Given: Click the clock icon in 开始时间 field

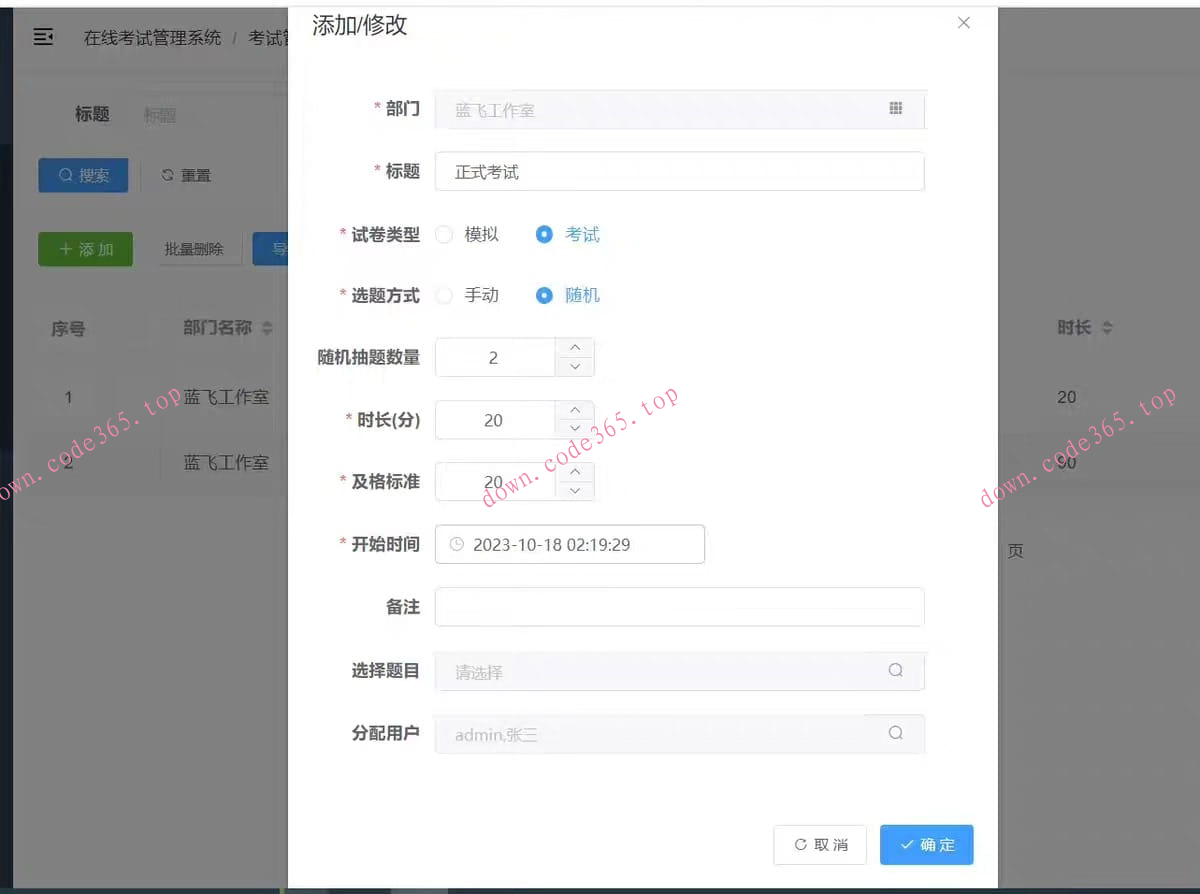Looking at the screenshot, I should 457,544.
